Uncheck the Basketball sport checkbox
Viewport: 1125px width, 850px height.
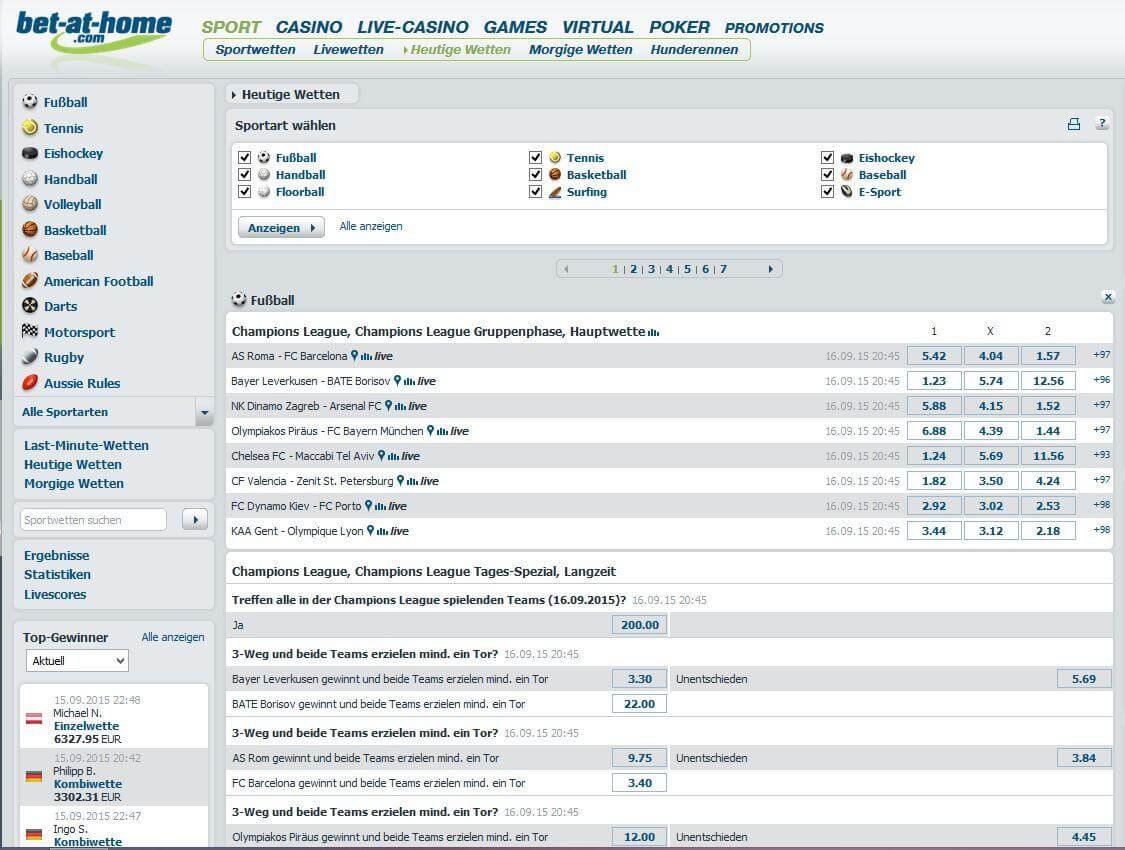[x=535, y=174]
